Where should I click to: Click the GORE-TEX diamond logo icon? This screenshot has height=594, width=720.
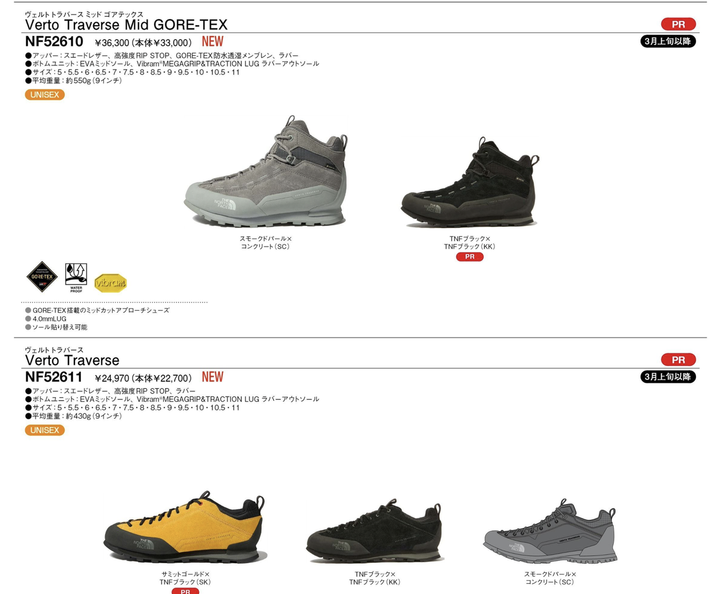point(42,277)
